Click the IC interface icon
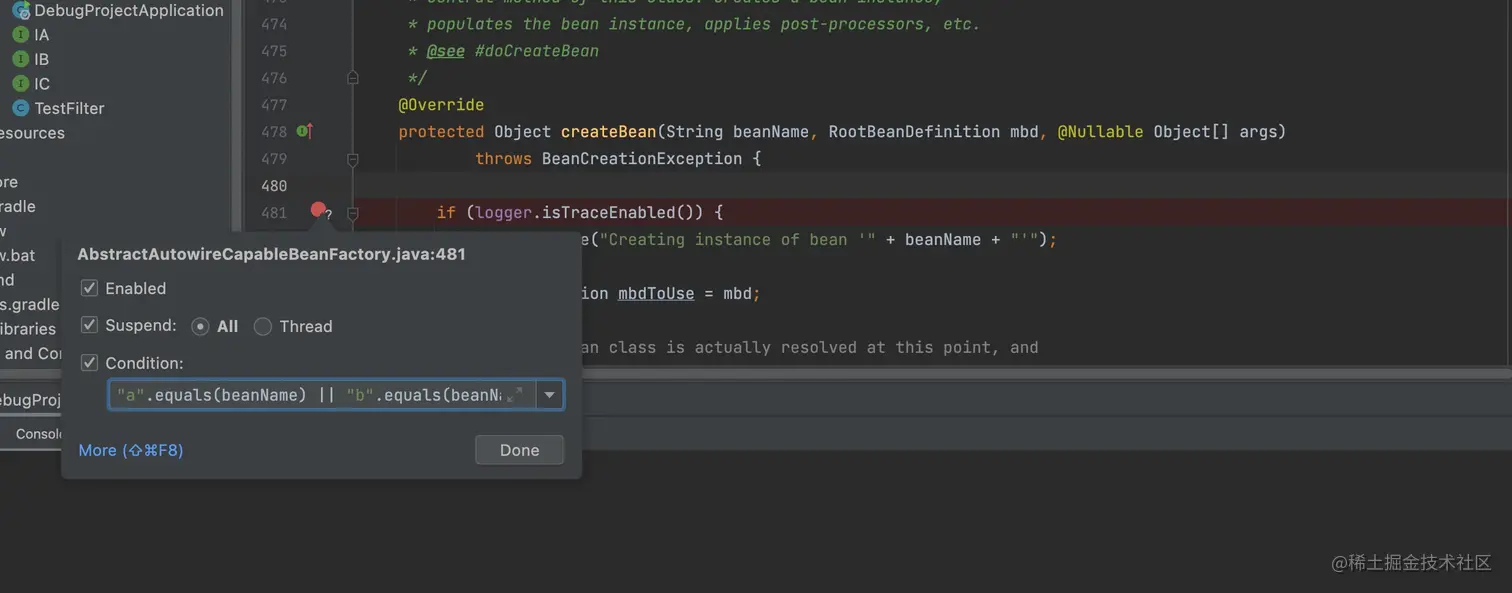 click(20, 84)
